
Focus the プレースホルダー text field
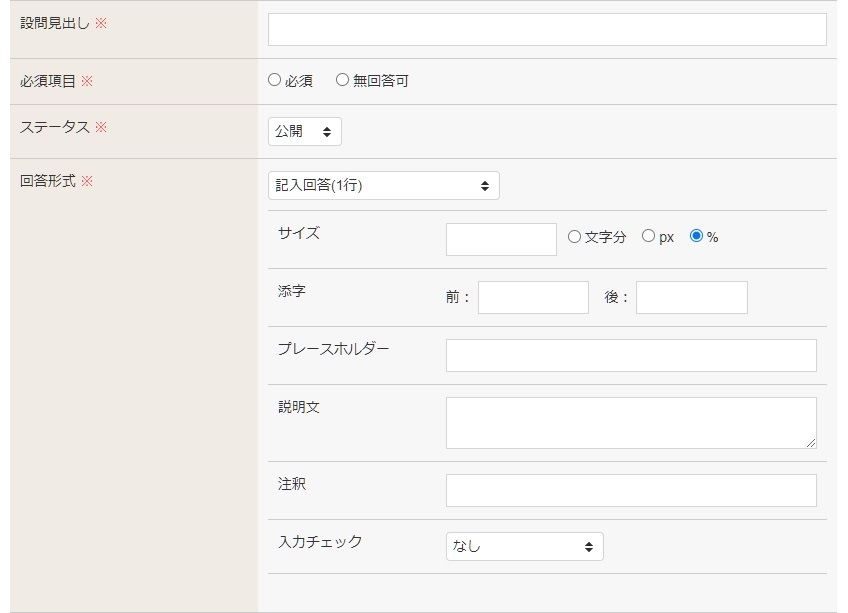tap(631, 355)
